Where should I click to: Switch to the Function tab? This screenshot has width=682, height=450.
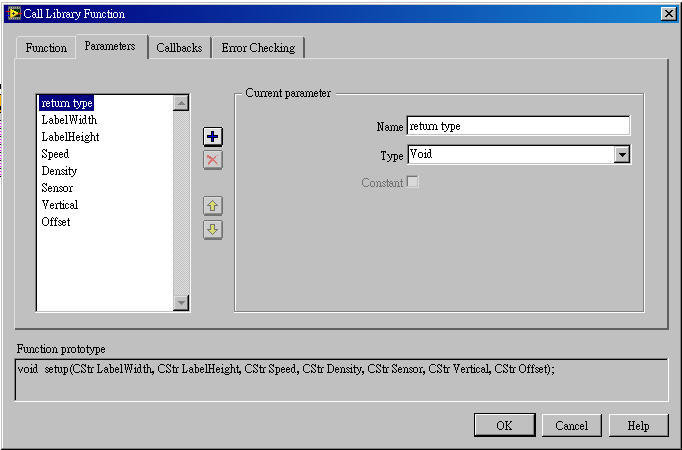(46, 47)
